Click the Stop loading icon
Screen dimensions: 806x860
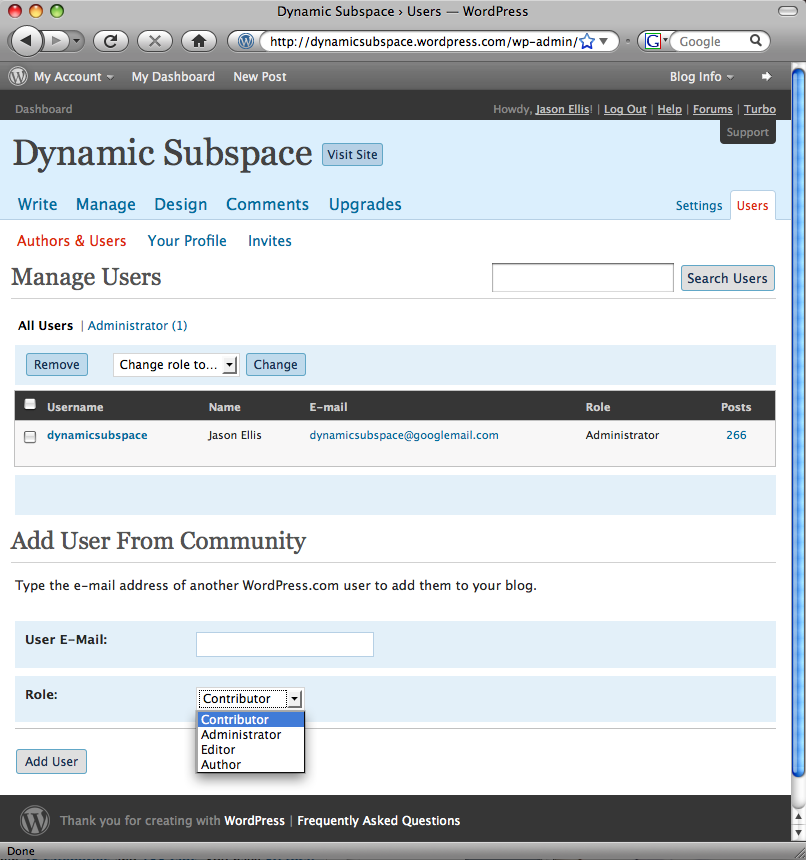click(154, 41)
